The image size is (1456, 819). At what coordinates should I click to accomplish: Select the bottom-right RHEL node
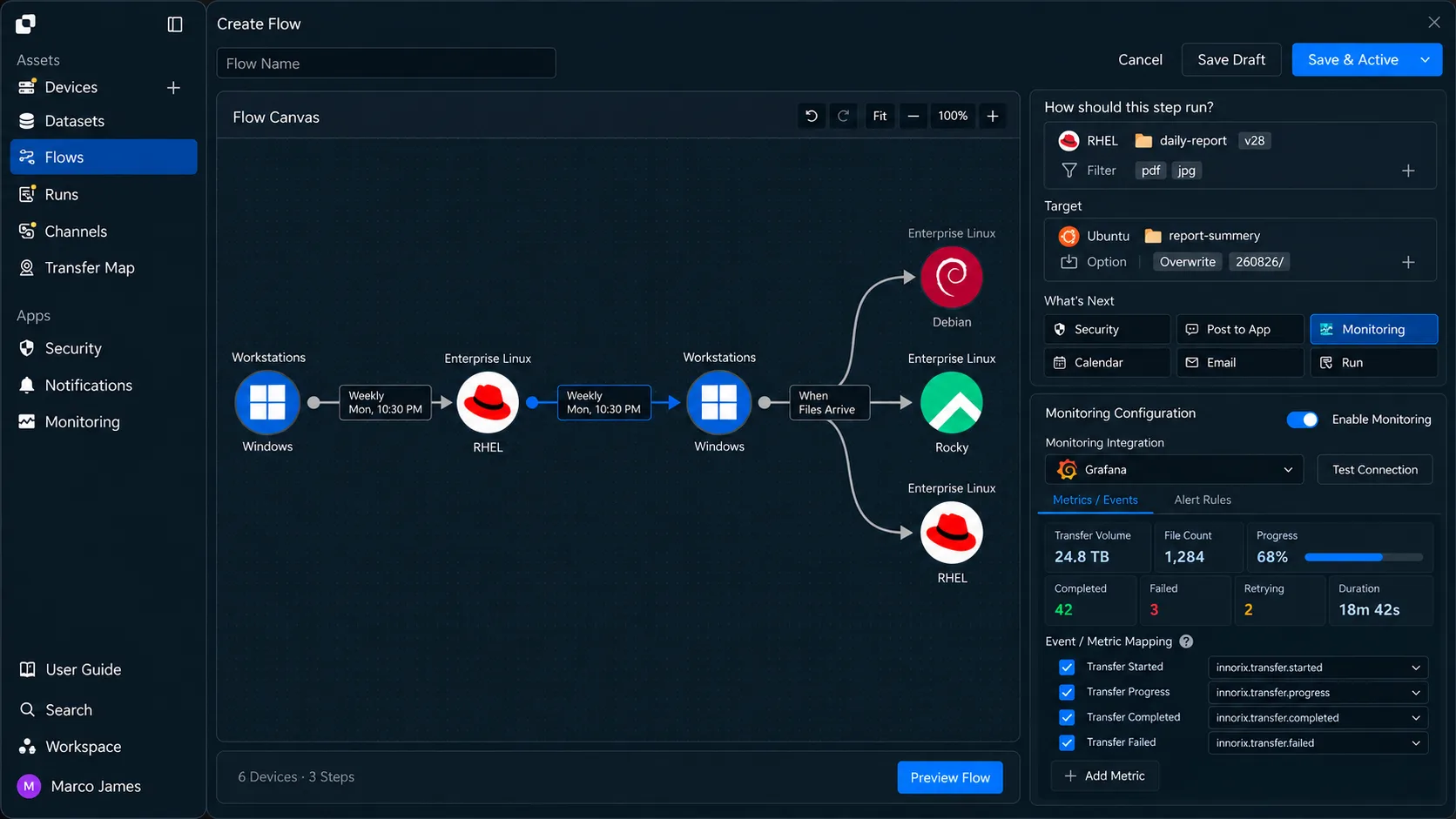coord(952,533)
